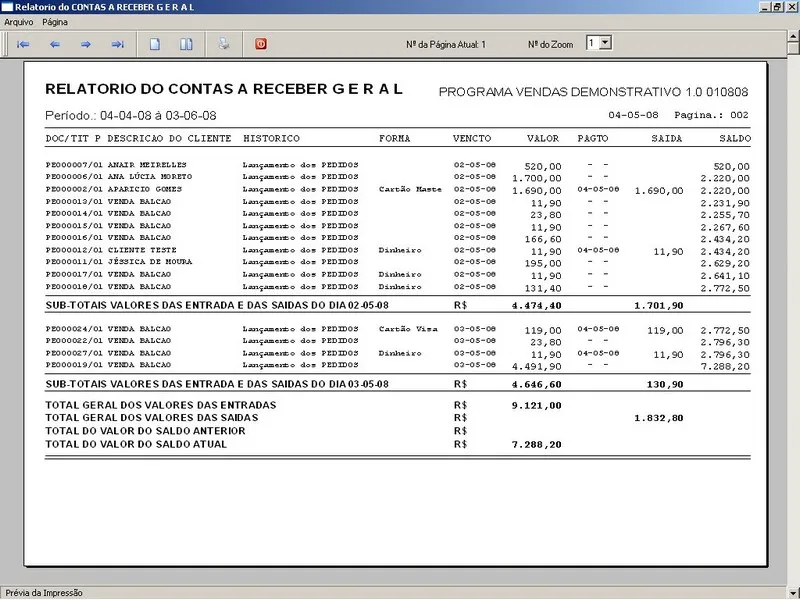
Task: Close the preview using the red toolbar button
Action: tap(261, 44)
